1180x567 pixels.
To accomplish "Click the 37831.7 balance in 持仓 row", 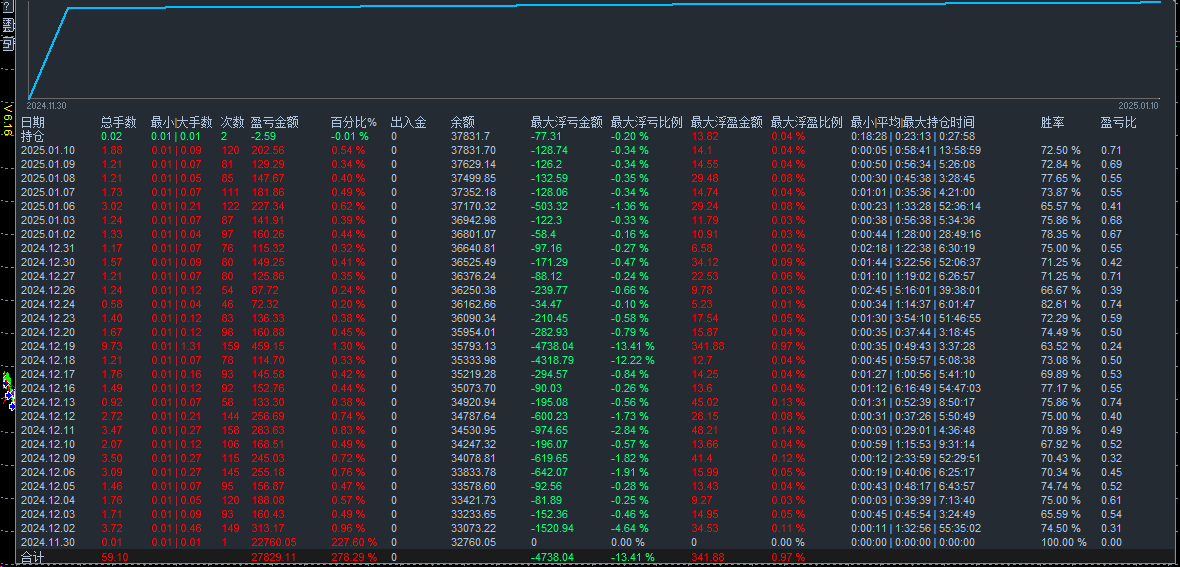I will point(470,136).
